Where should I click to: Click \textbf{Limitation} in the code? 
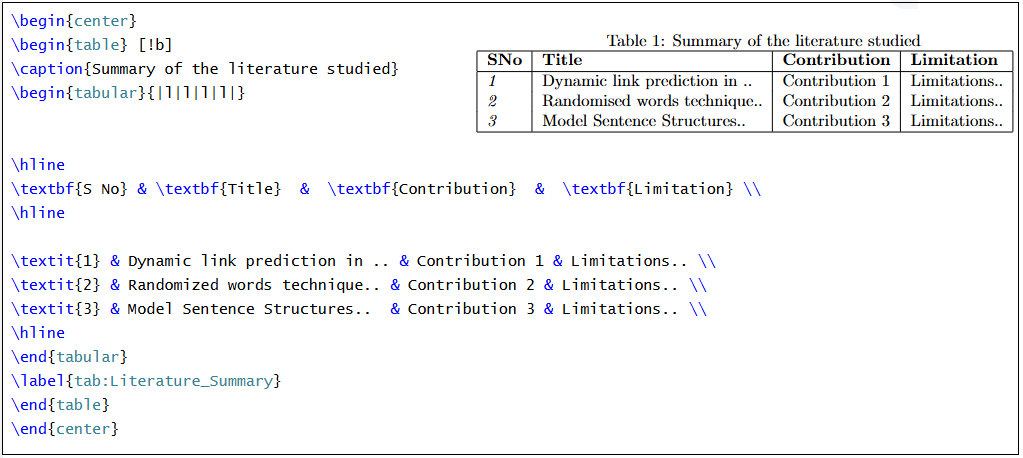(x=651, y=188)
